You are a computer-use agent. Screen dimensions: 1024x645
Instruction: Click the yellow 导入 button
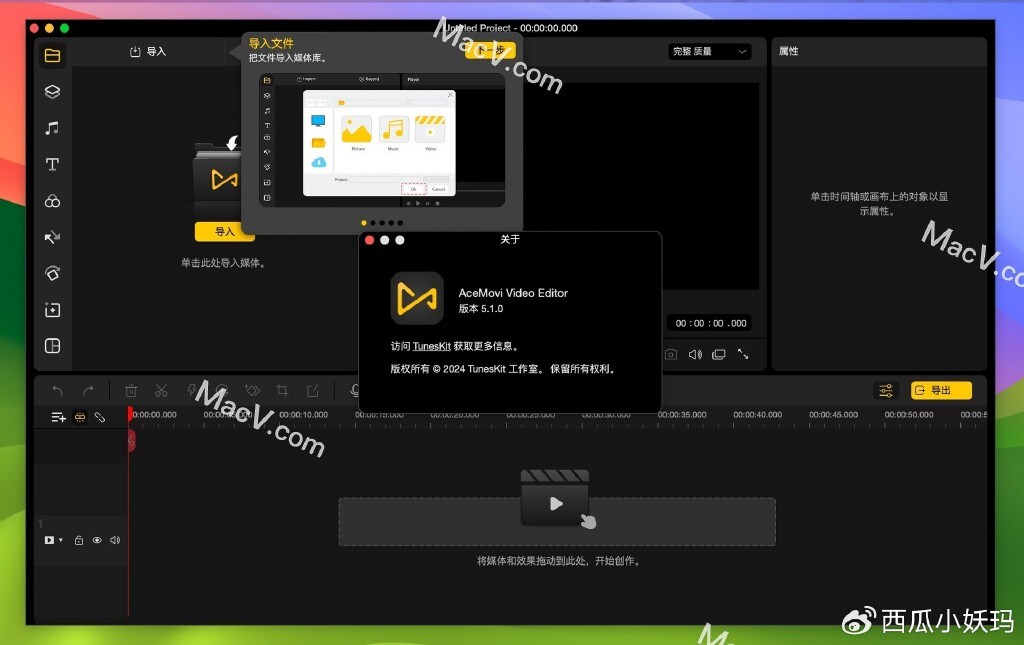point(224,232)
